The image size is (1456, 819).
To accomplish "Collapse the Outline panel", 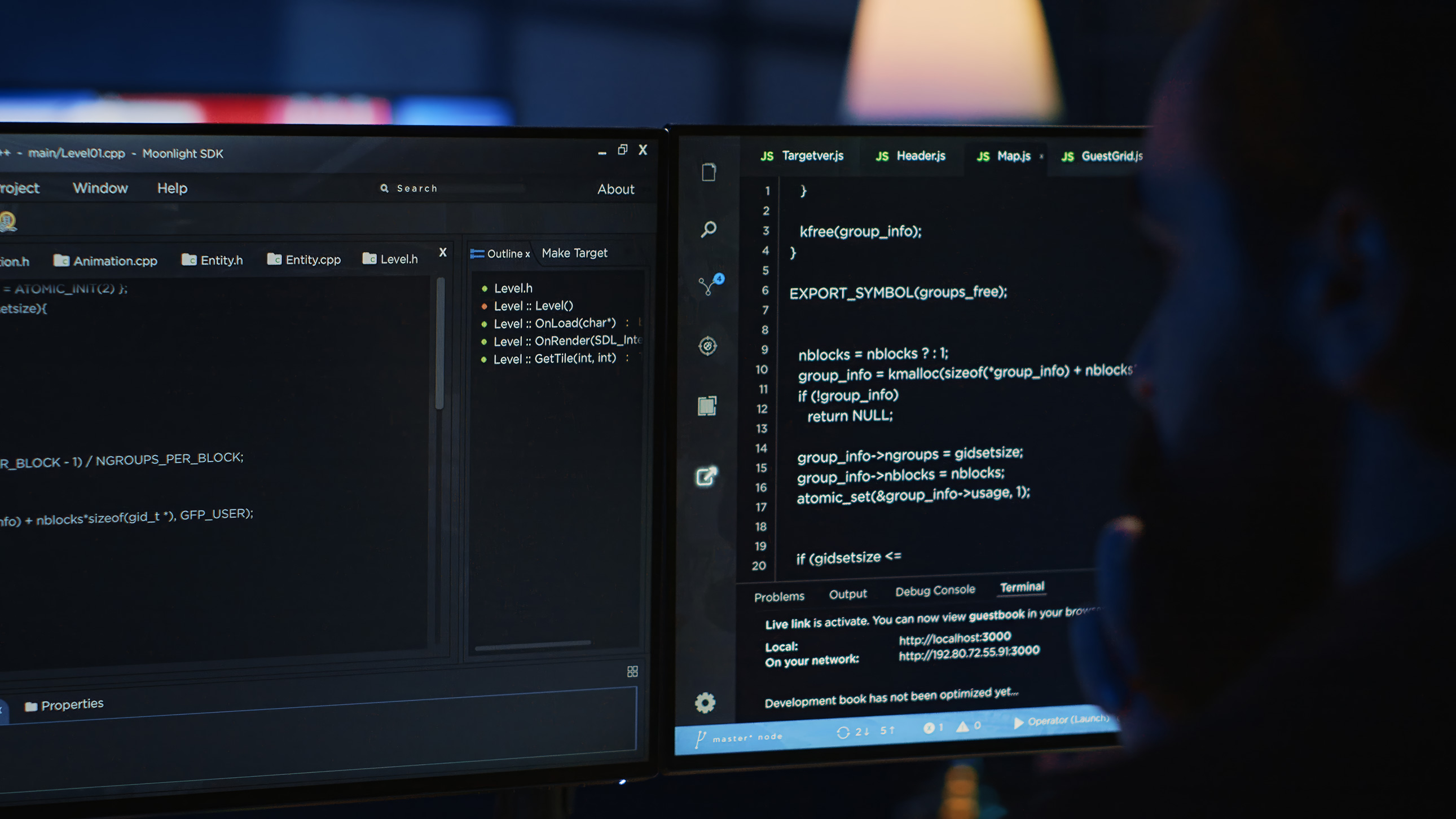I will coord(527,254).
